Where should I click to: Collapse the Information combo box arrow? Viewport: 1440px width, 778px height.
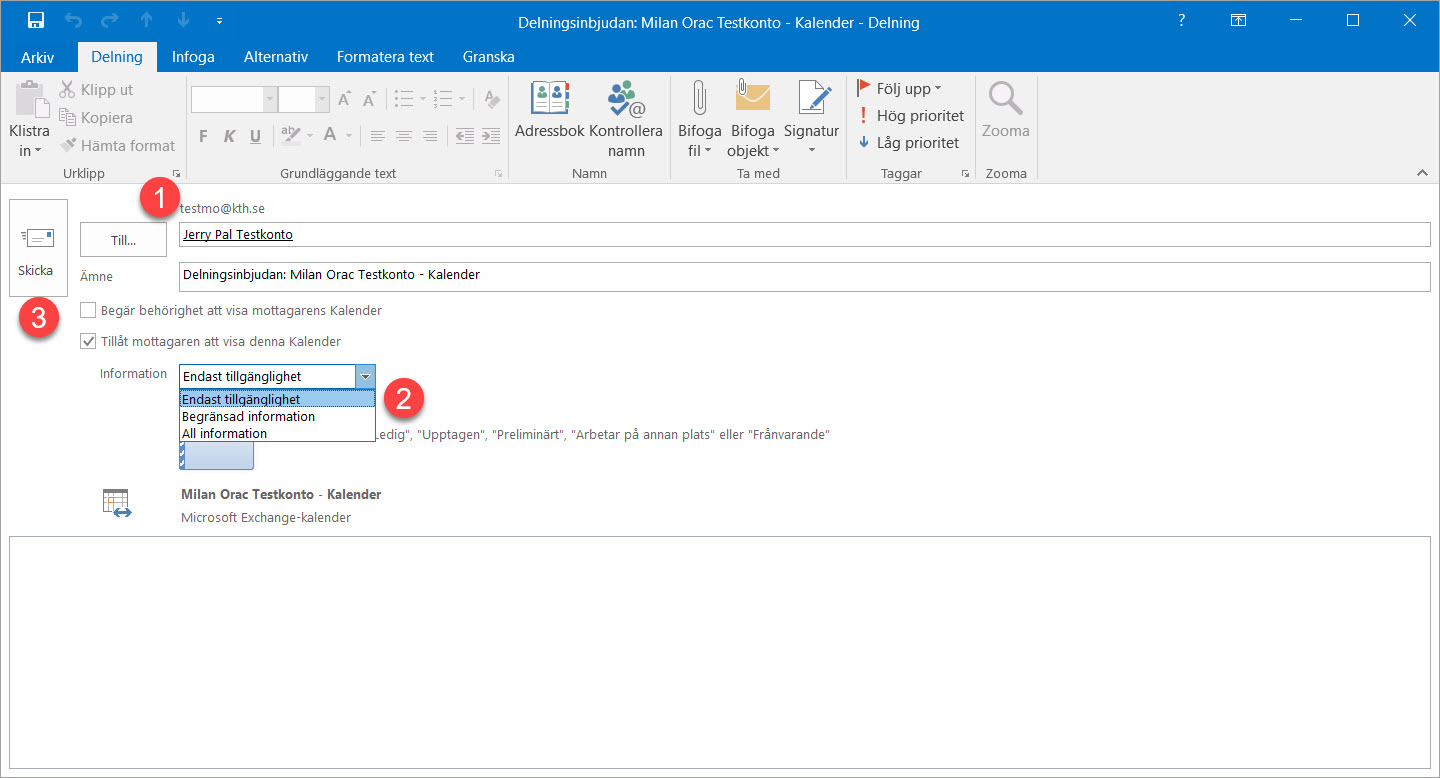tap(366, 376)
